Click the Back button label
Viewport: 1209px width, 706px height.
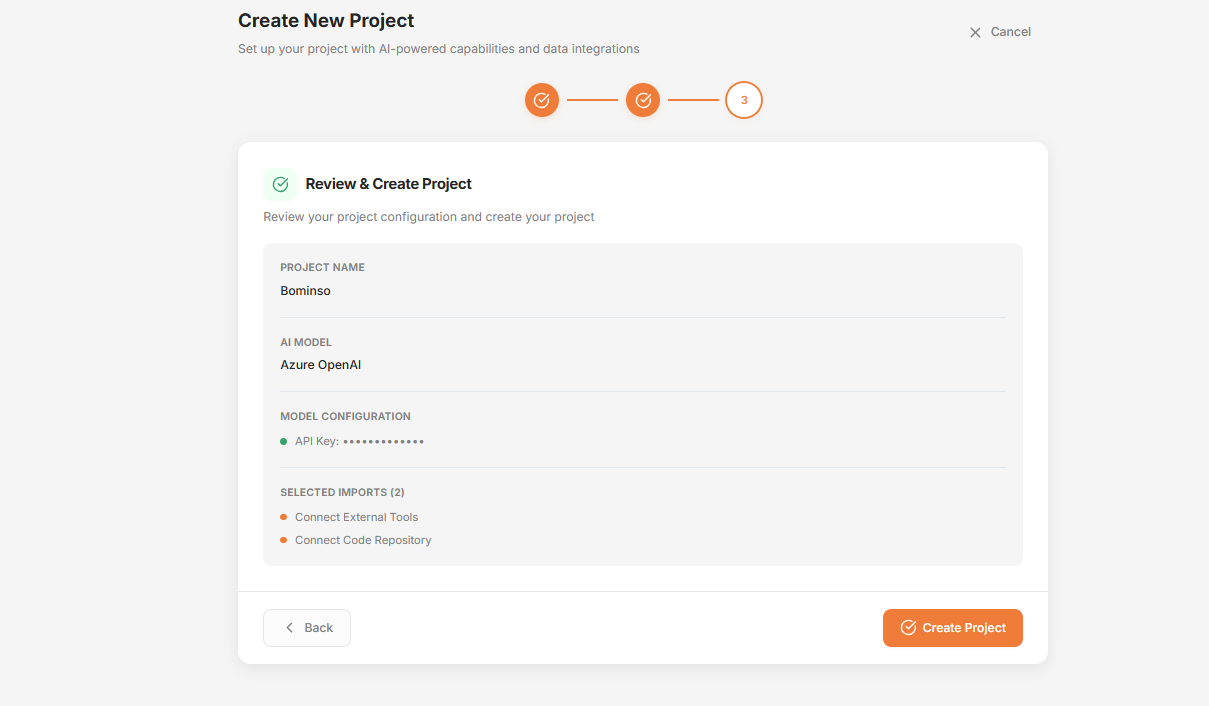(319, 628)
